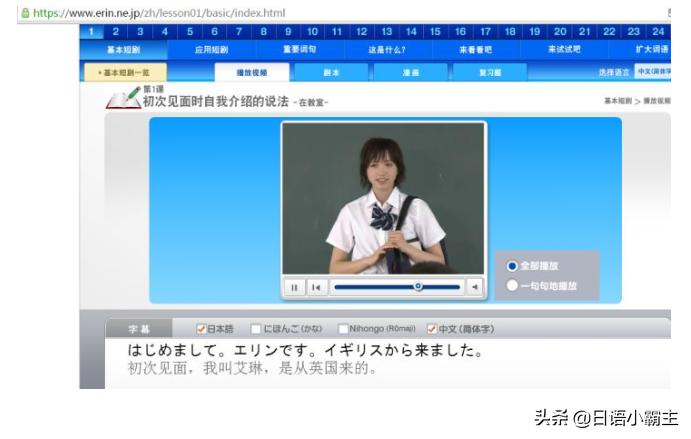Click the 基本短剧一览 button
Viewport: 691px width, 439px height.
coord(125,72)
